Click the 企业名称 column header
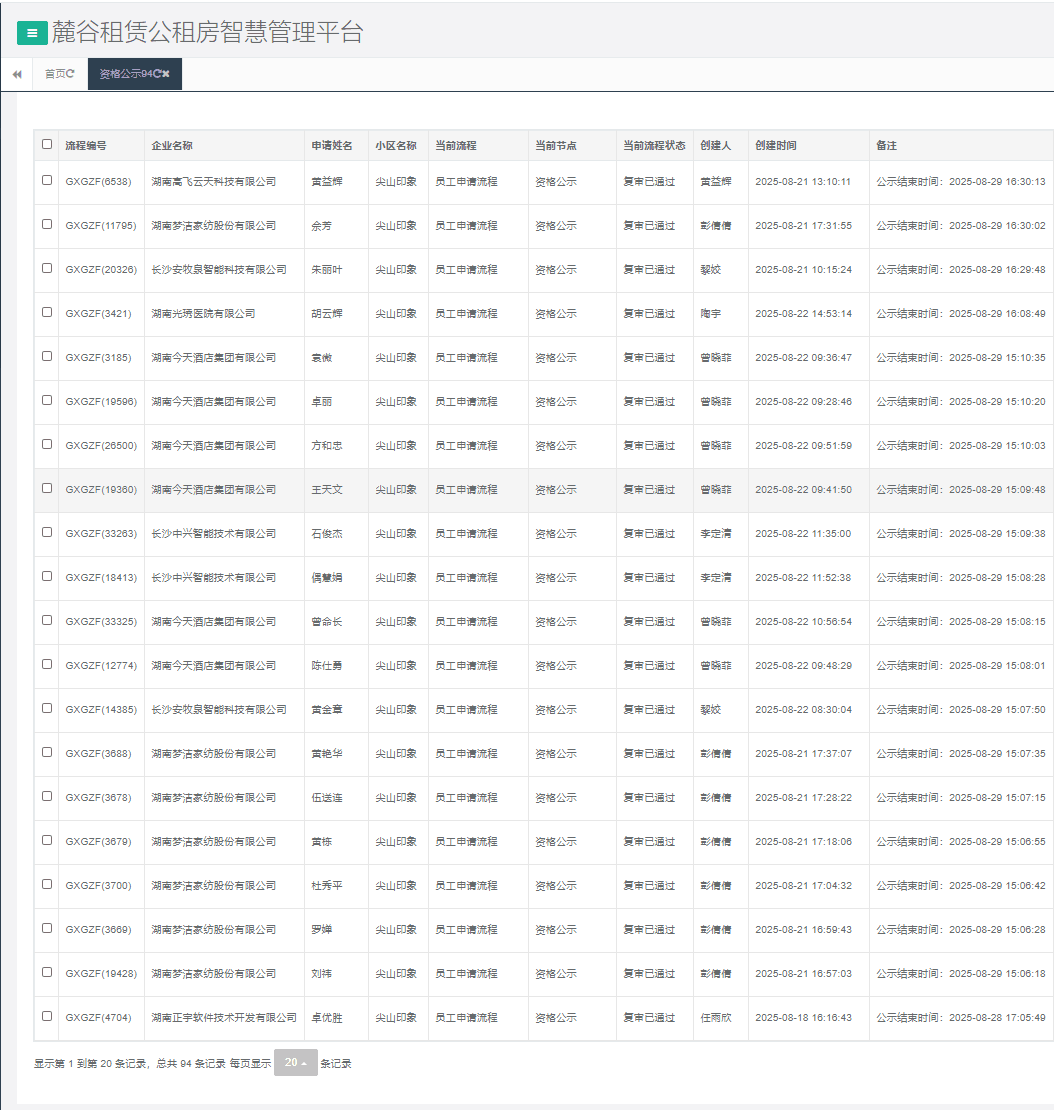The height and width of the screenshot is (1110, 1054). pyautogui.click(x=172, y=146)
